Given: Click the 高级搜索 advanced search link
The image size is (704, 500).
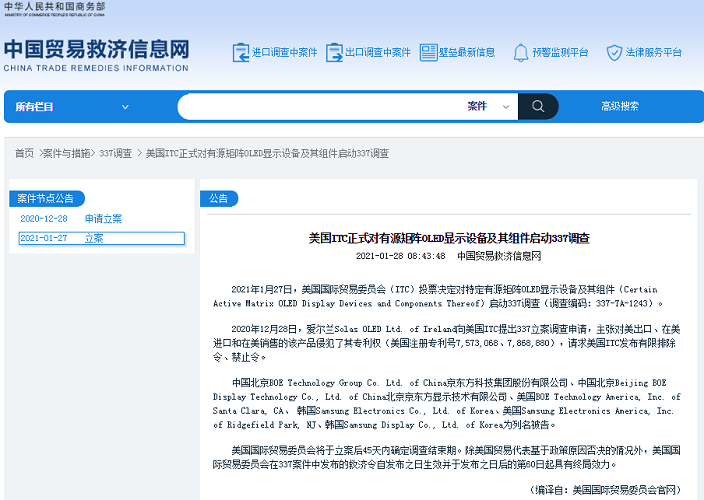Looking at the screenshot, I should point(620,106).
